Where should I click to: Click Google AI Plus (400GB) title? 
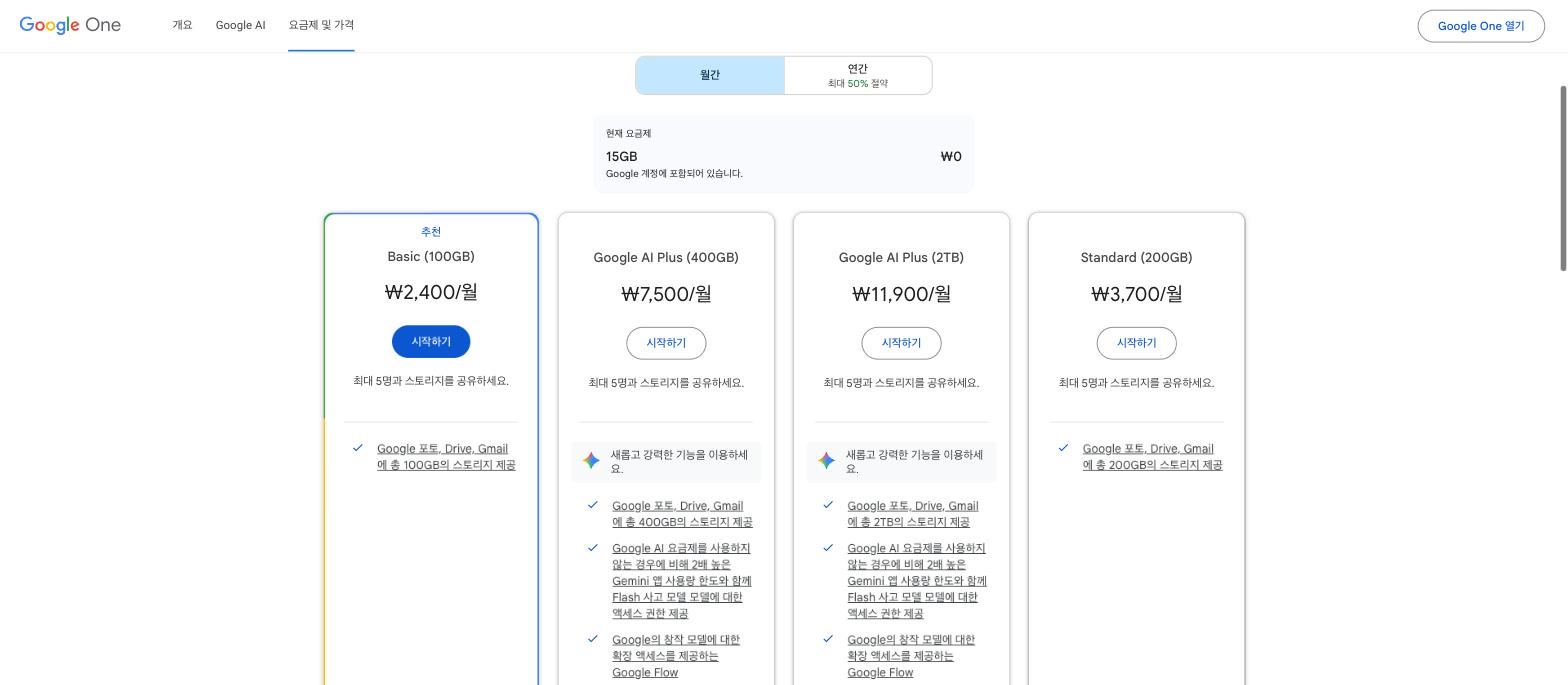666,258
